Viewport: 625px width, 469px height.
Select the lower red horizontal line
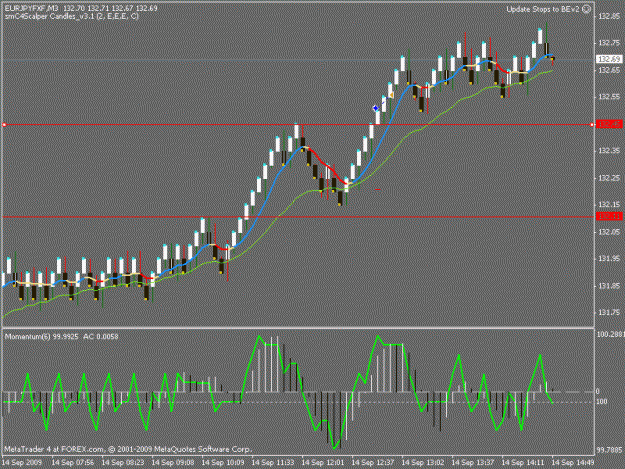[298, 217]
